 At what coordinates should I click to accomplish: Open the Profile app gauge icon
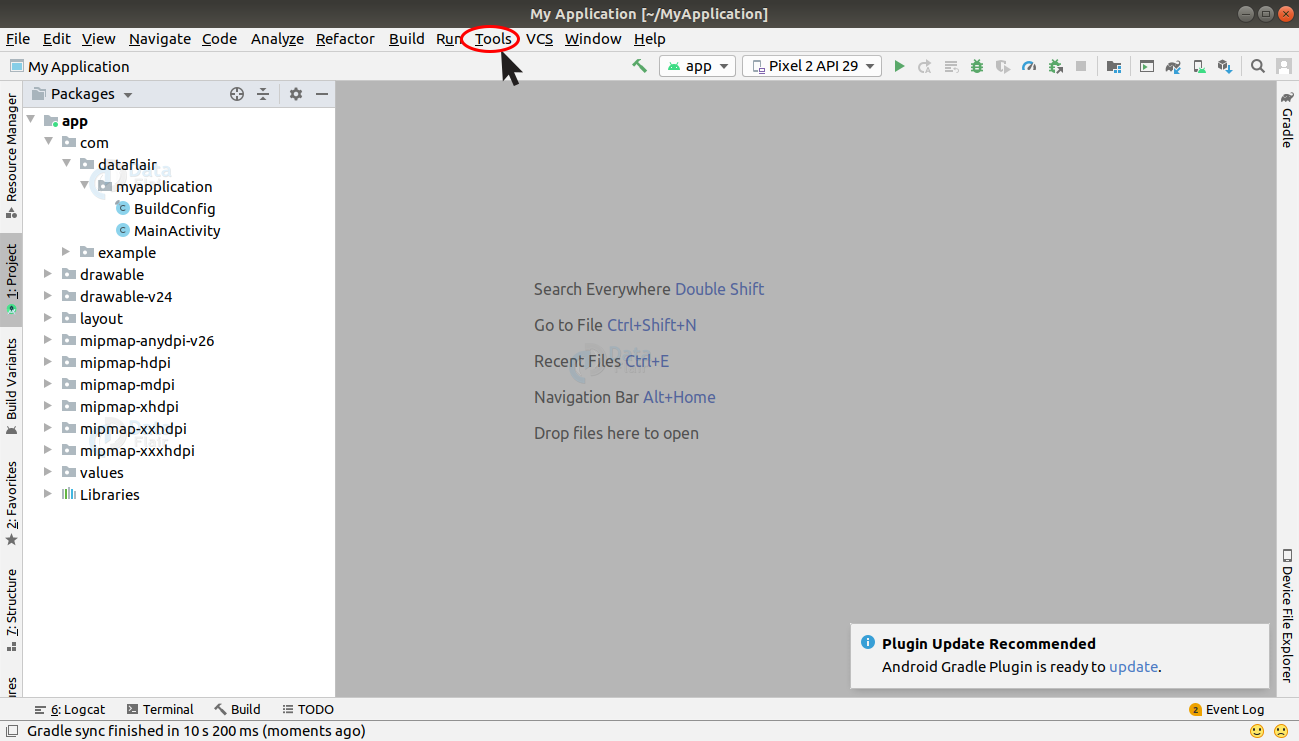(1029, 66)
